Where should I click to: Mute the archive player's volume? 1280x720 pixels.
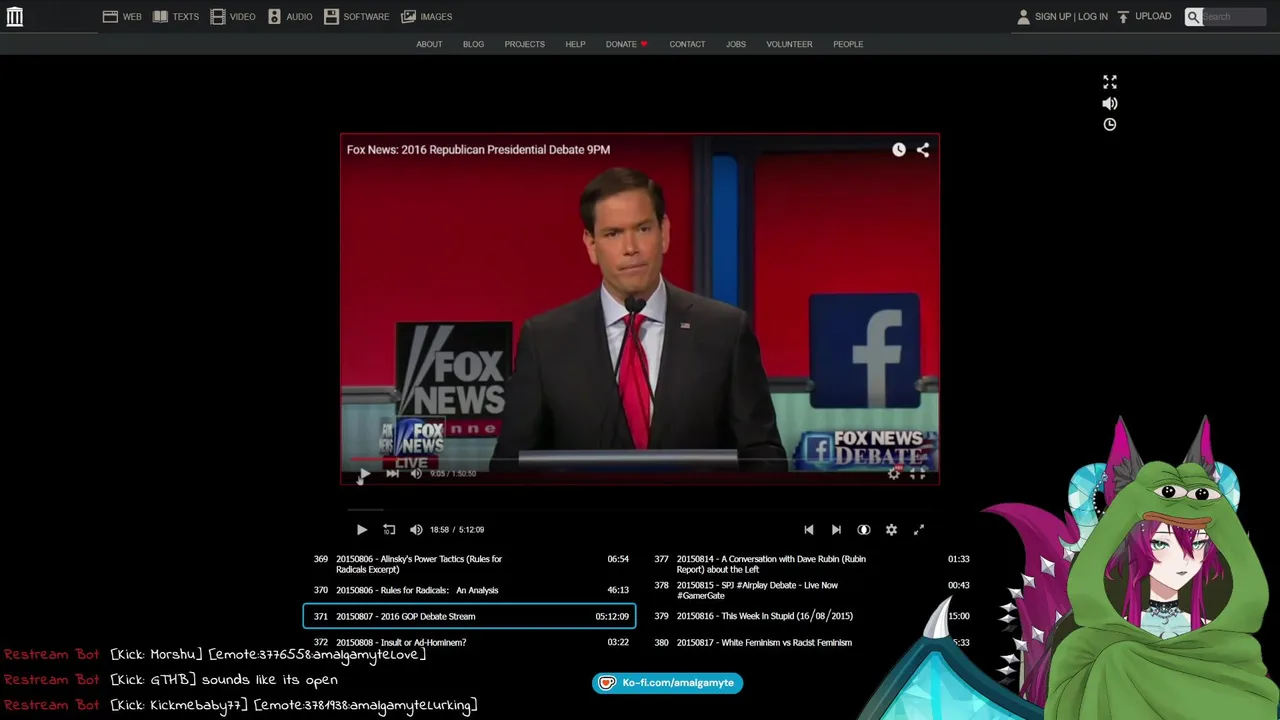(416, 530)
